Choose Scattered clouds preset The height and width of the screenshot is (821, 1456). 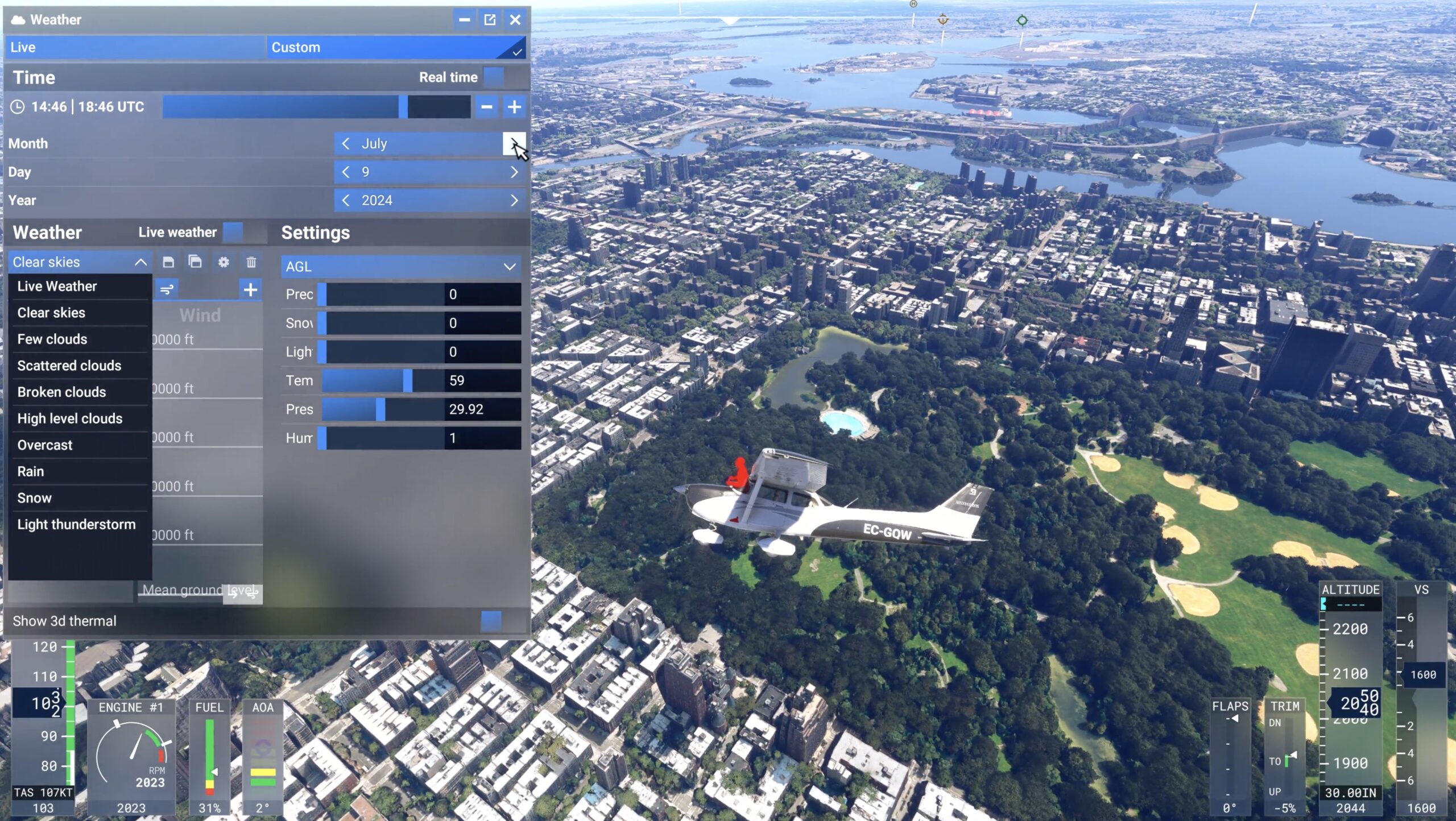80,366
